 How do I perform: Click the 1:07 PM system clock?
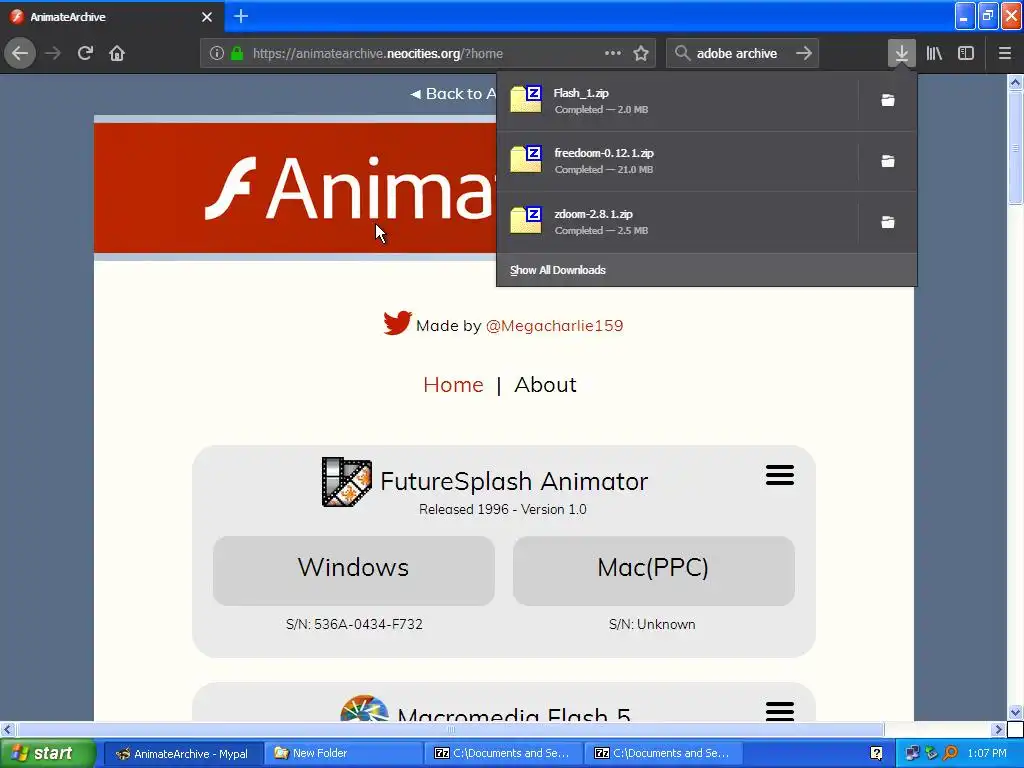point(987,754)
